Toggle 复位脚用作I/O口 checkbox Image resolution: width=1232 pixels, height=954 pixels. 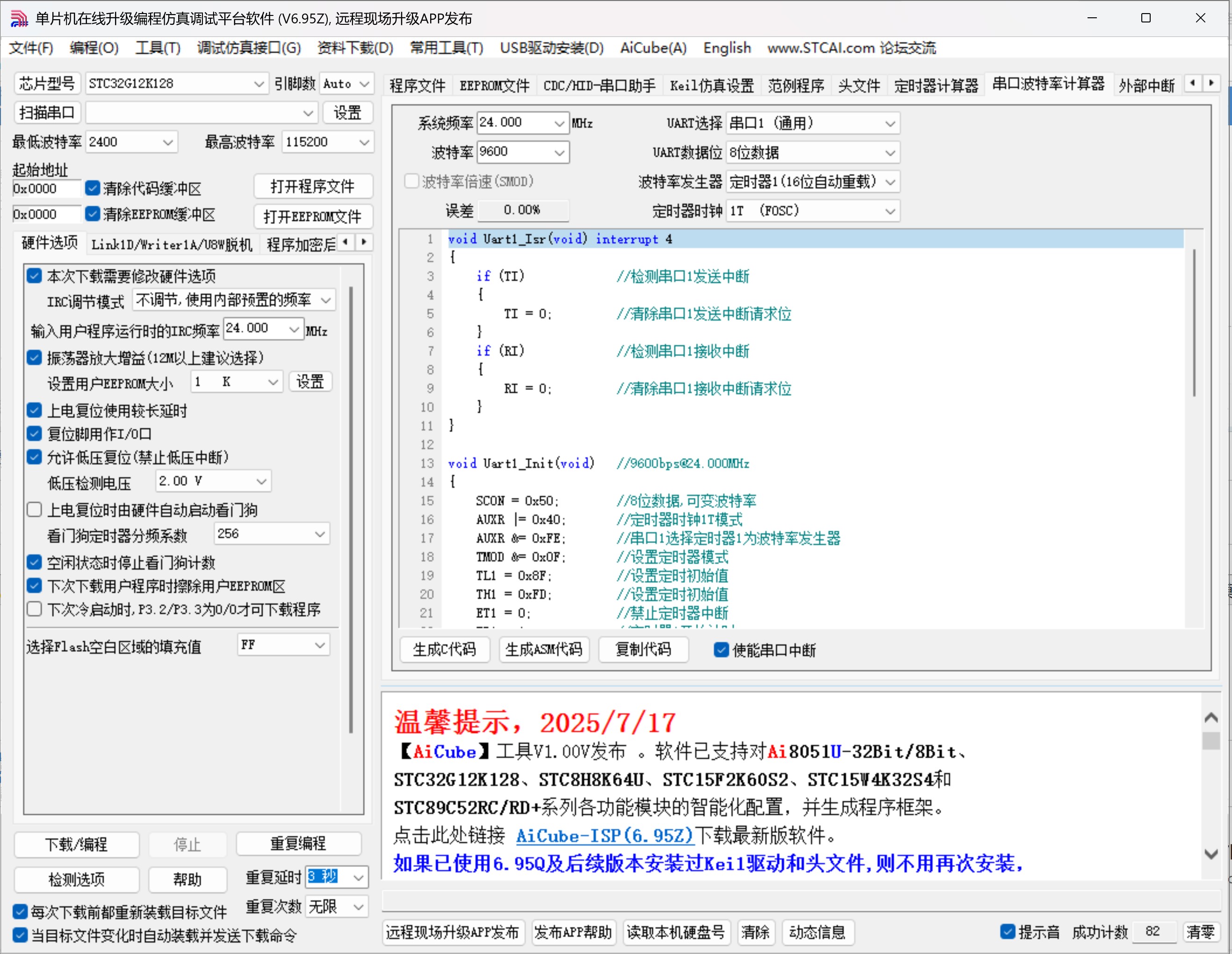click(35, 434)
